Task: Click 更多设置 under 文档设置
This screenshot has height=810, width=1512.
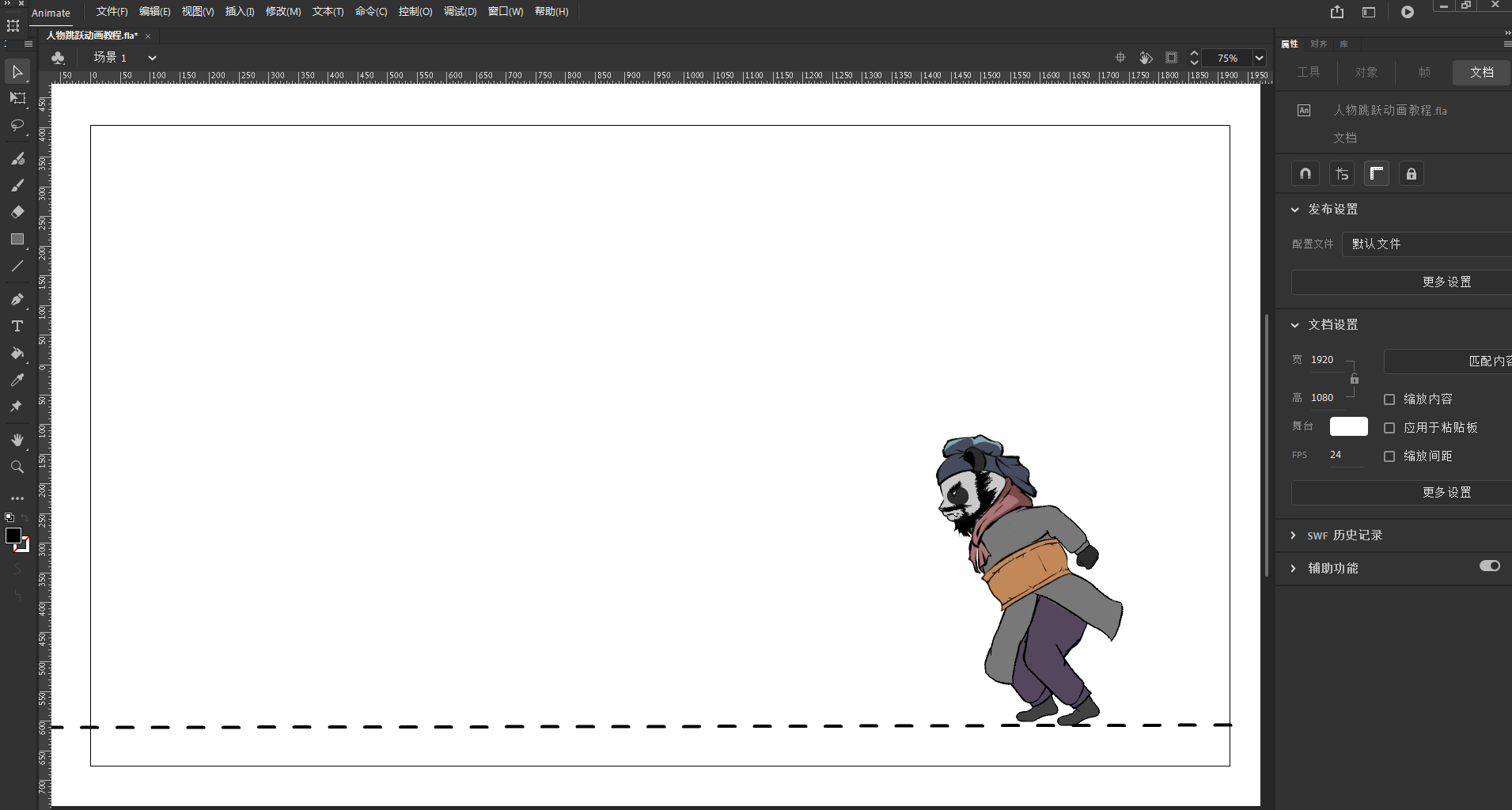Action: 1401,493
